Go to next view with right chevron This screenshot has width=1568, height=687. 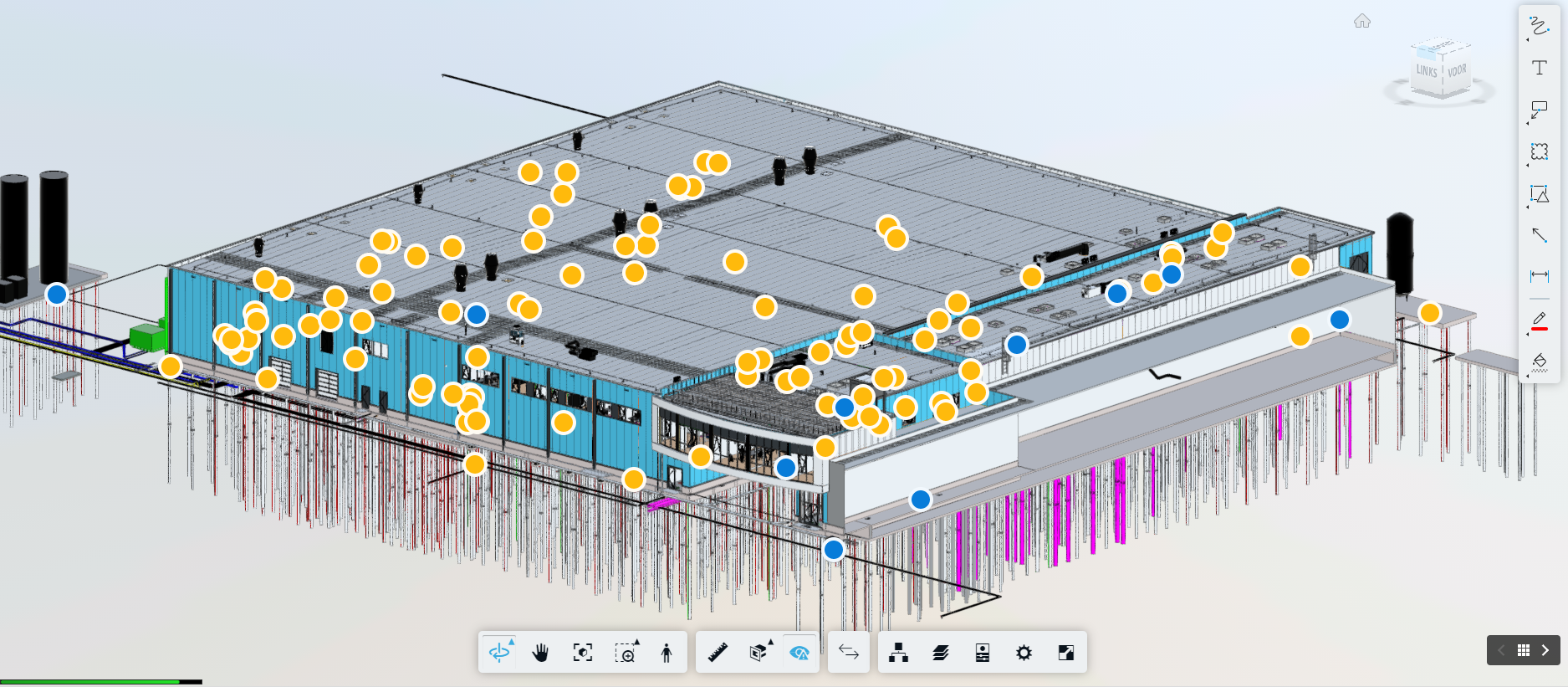coord(1545,650)
